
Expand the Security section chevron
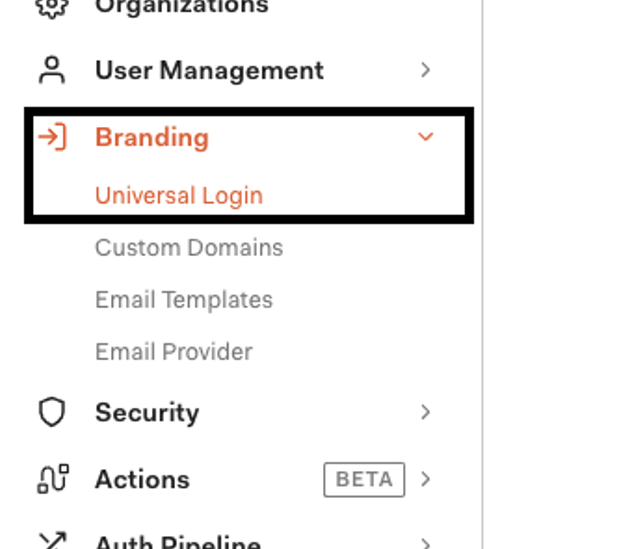pos(426,412)
